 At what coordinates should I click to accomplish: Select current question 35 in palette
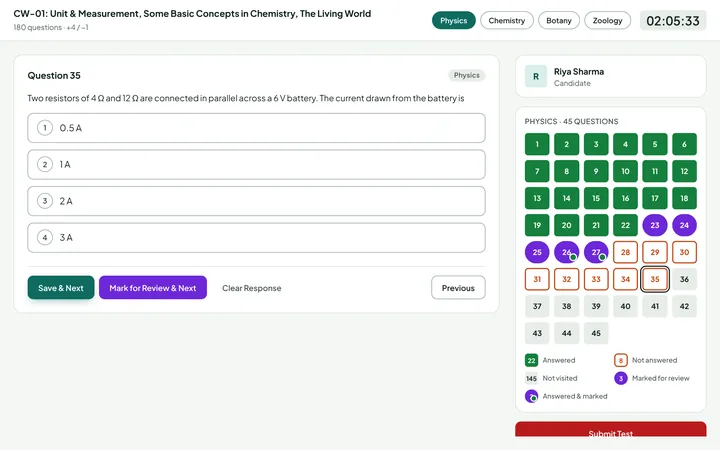(x=655, y=279)
